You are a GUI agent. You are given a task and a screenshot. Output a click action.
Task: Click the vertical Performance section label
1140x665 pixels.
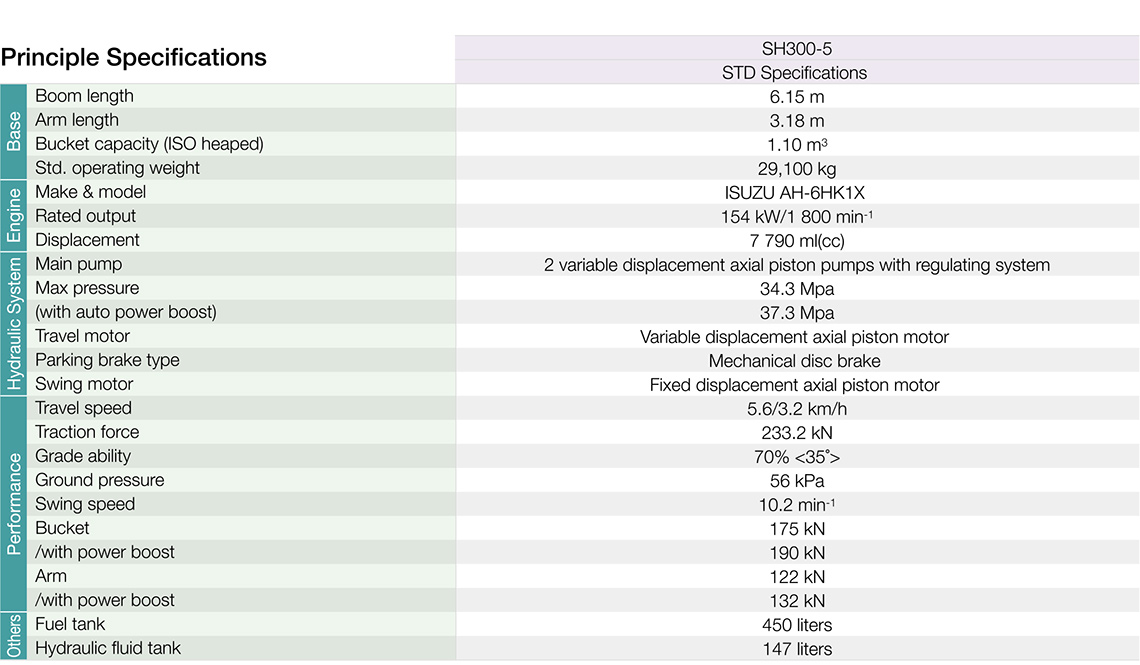tap(14, 503)
